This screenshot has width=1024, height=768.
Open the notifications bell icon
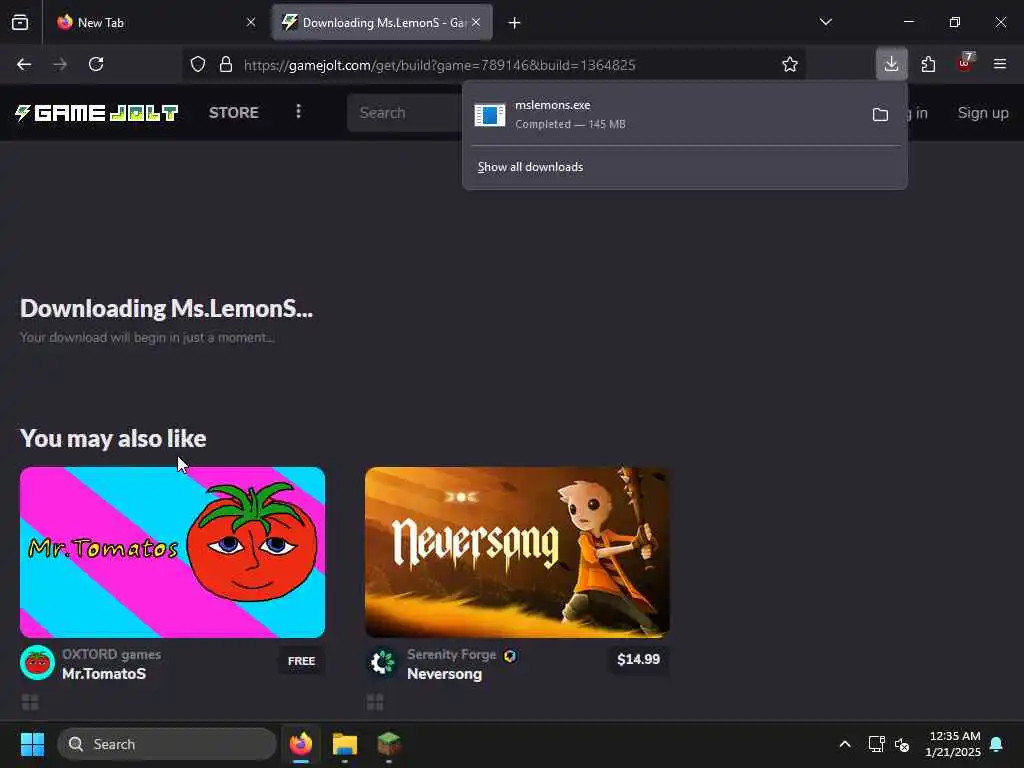997,744
